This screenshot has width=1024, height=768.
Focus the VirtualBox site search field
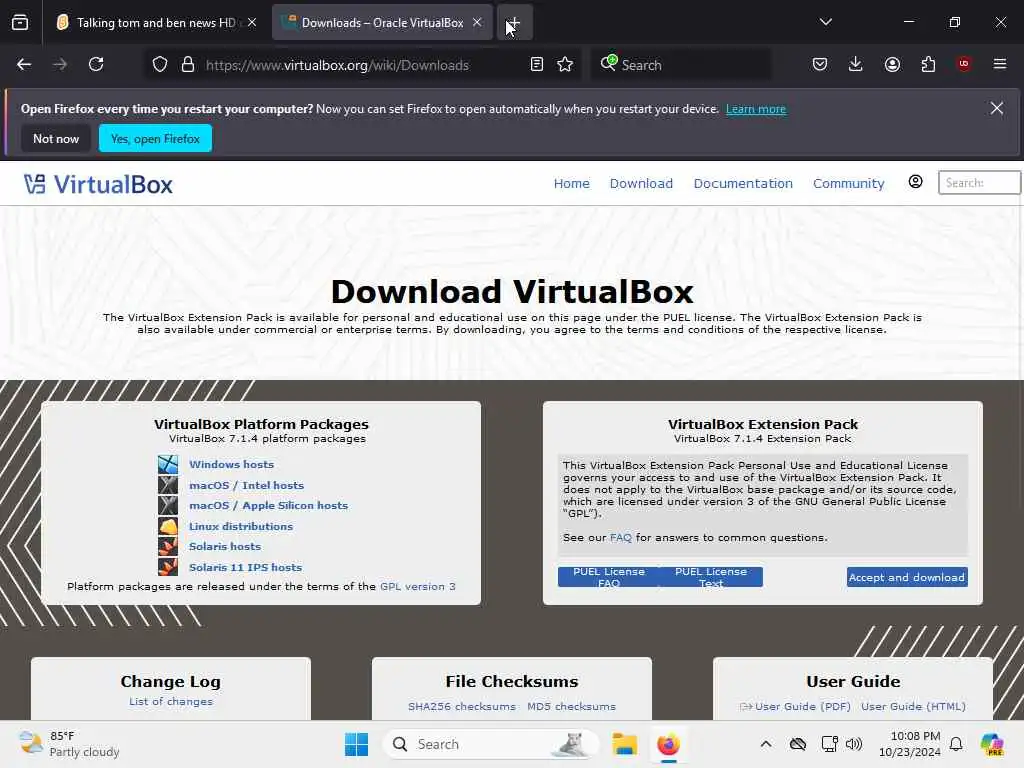tap(979, 183)
